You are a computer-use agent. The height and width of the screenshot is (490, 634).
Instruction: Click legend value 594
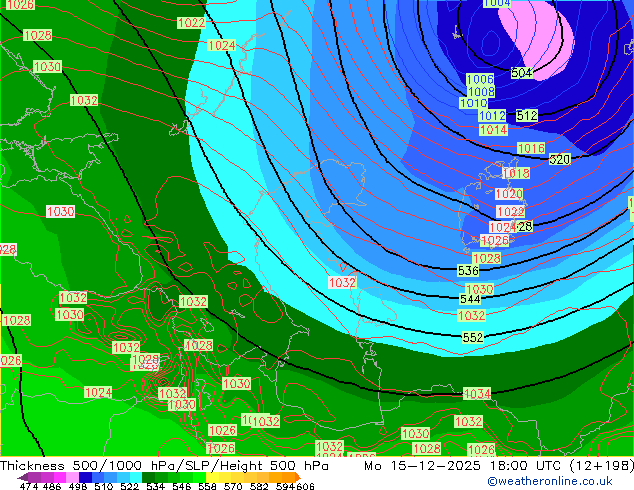(285, 486)
